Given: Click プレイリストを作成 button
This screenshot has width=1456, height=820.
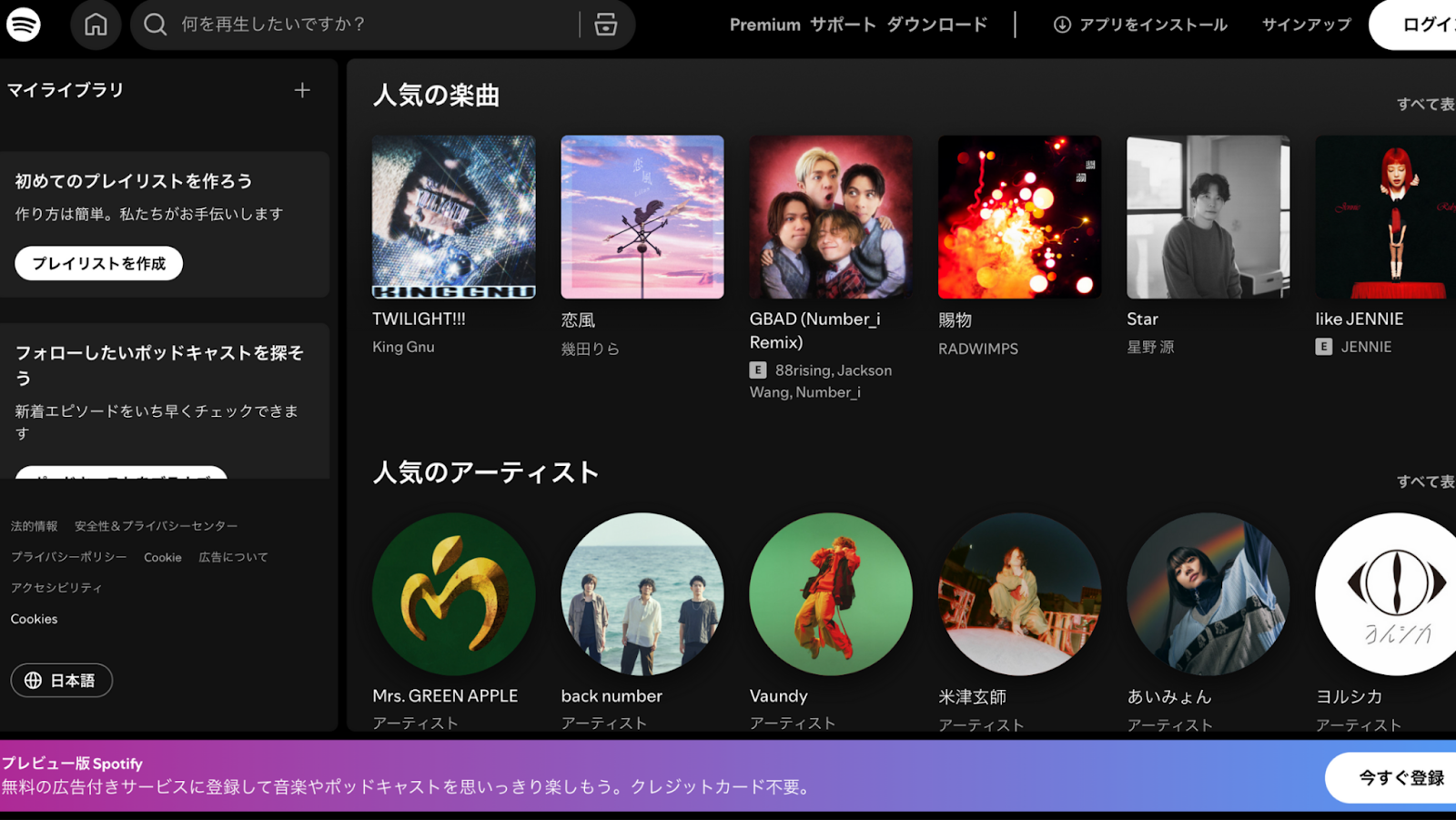Looking at the screenshot, I should pyautogui.click(x=98, y=263).
